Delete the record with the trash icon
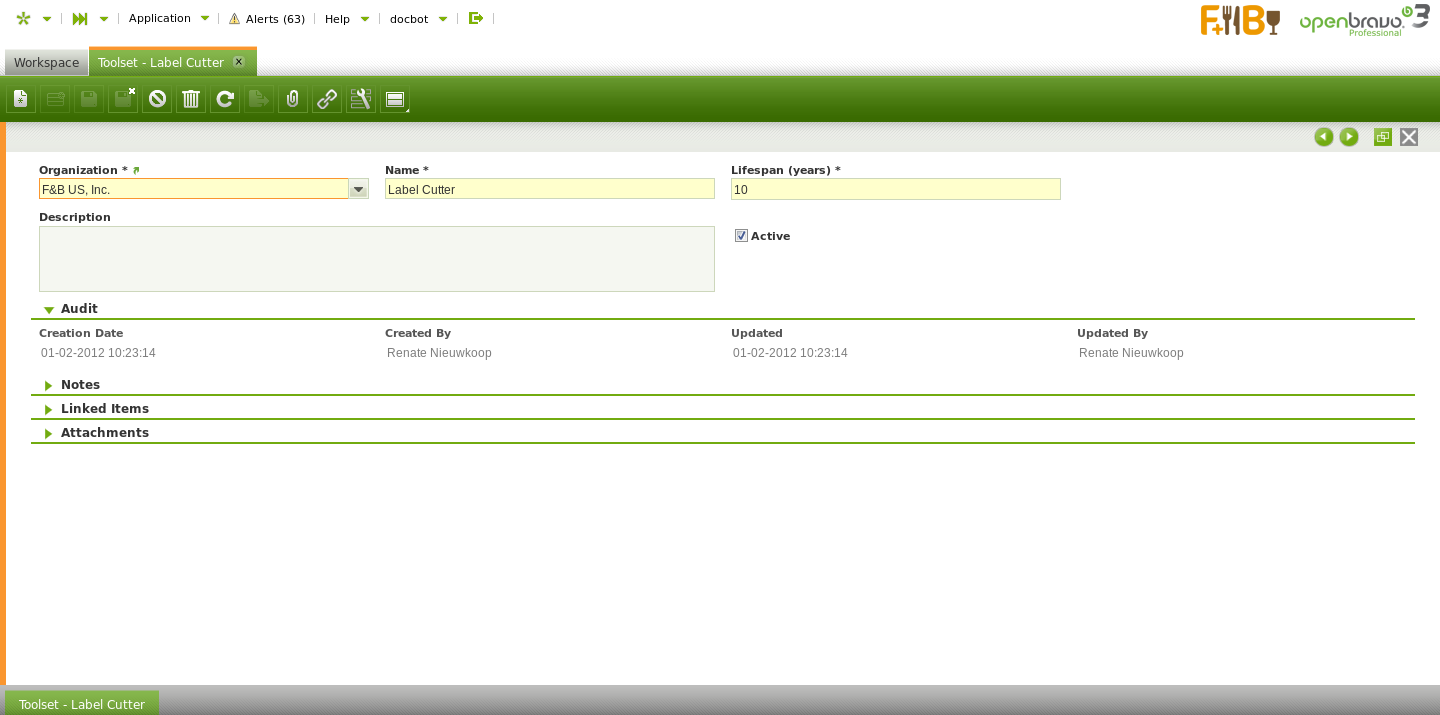1440x715 pixels. click(x=191, y=99)
